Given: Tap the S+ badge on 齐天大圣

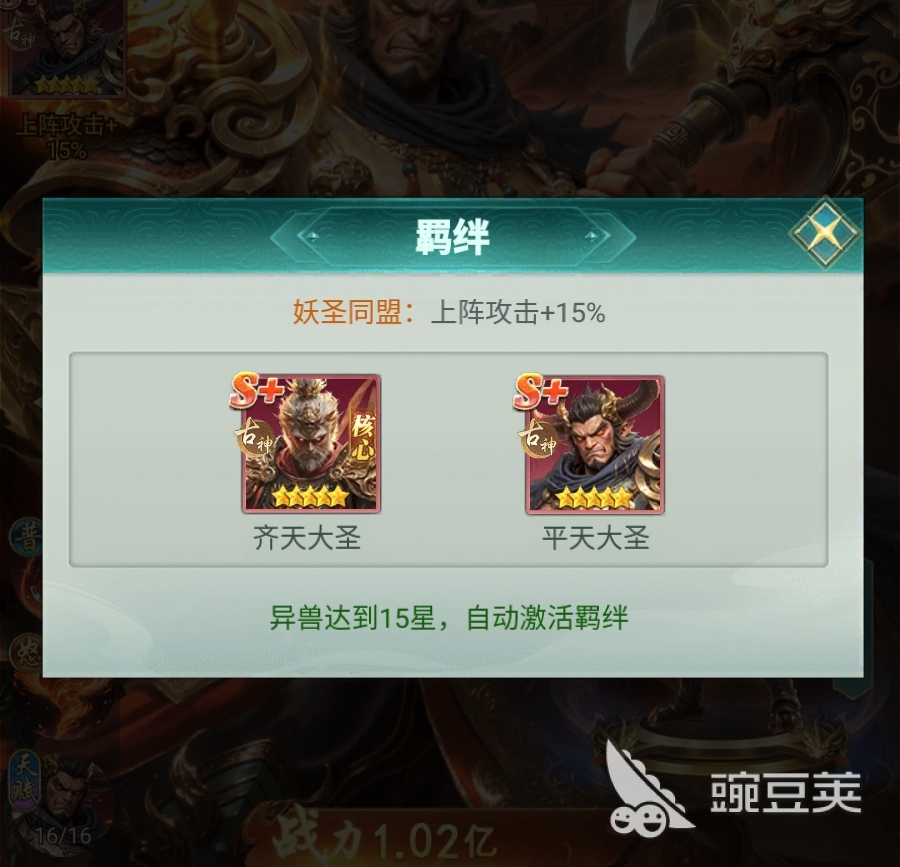Looking at the screenshot, I should tap(257, 390).
